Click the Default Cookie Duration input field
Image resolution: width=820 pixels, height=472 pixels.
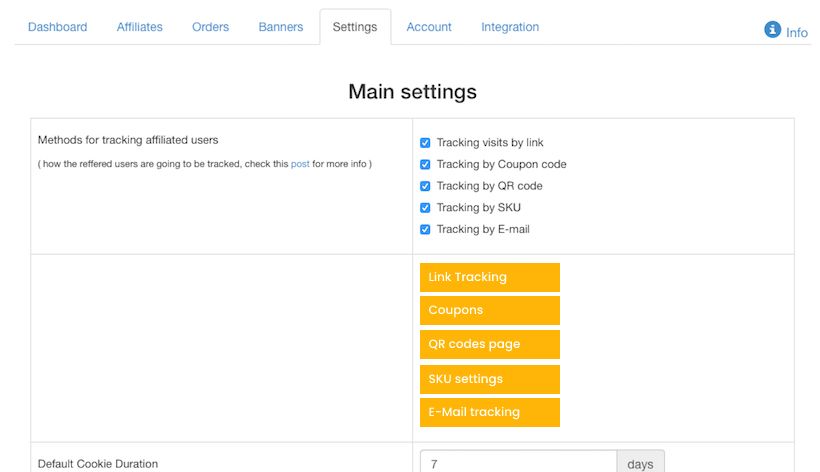pyautogui.click(x=517, y=463)
